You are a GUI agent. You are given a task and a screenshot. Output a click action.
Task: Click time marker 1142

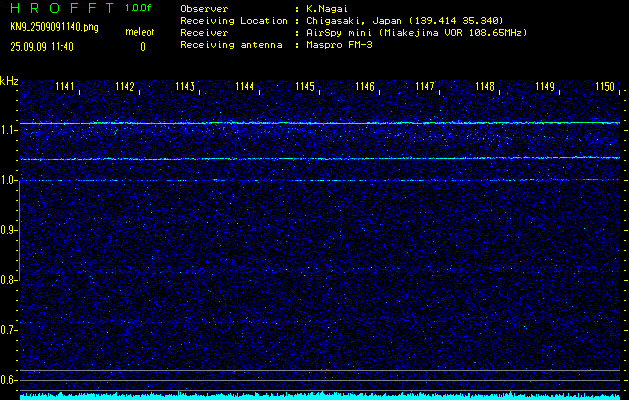[x=125, y=86]
